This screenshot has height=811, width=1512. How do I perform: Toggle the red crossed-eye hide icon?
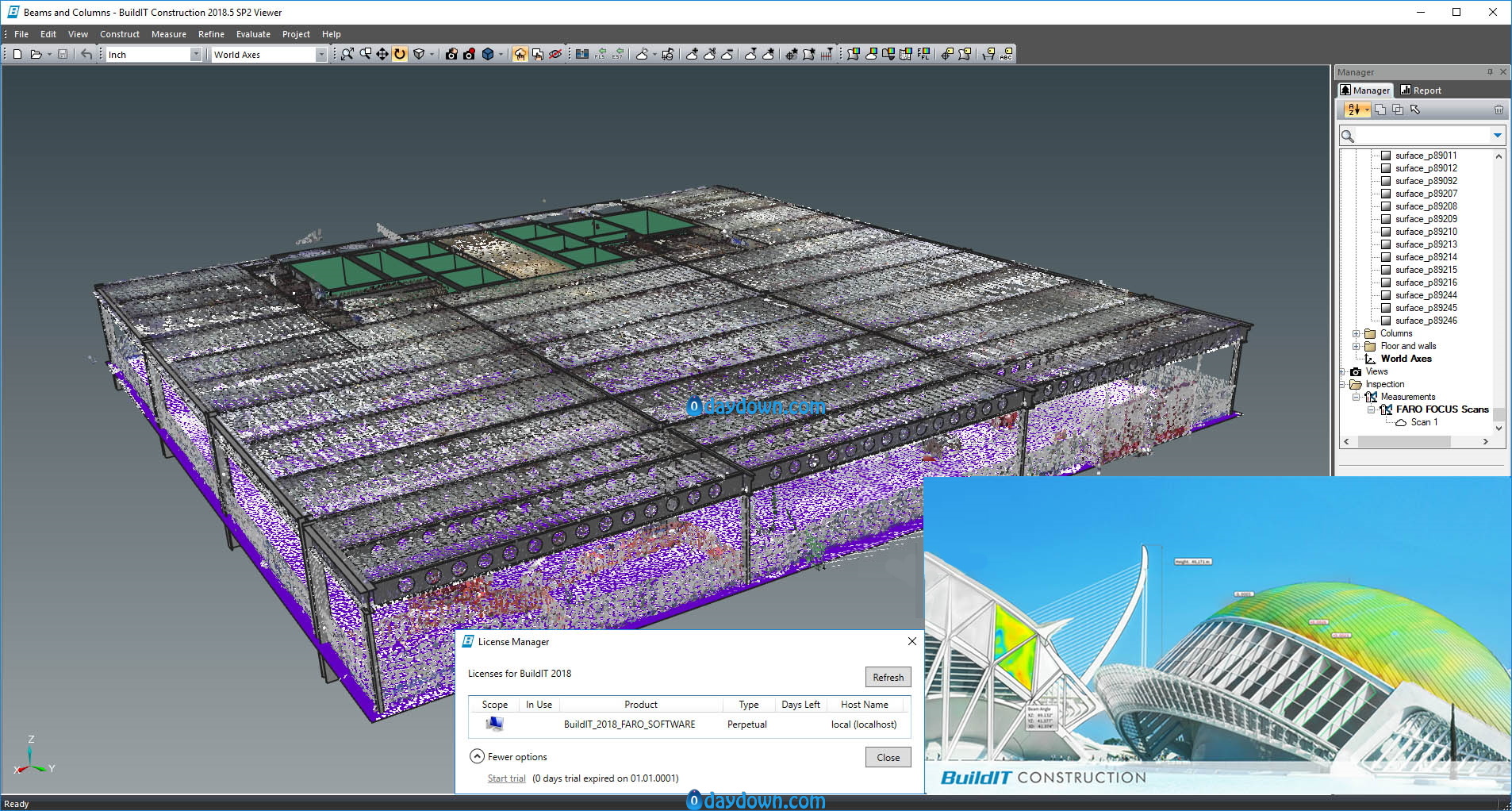tap(555, 54)
